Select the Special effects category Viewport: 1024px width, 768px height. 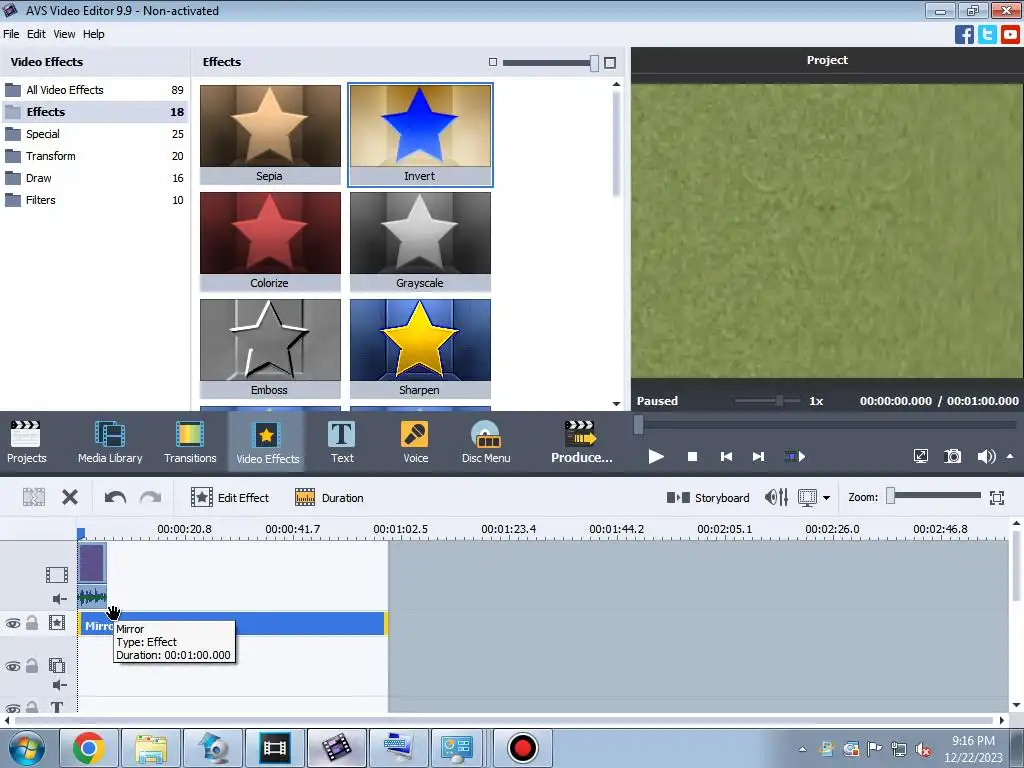[x=95, y=134]
